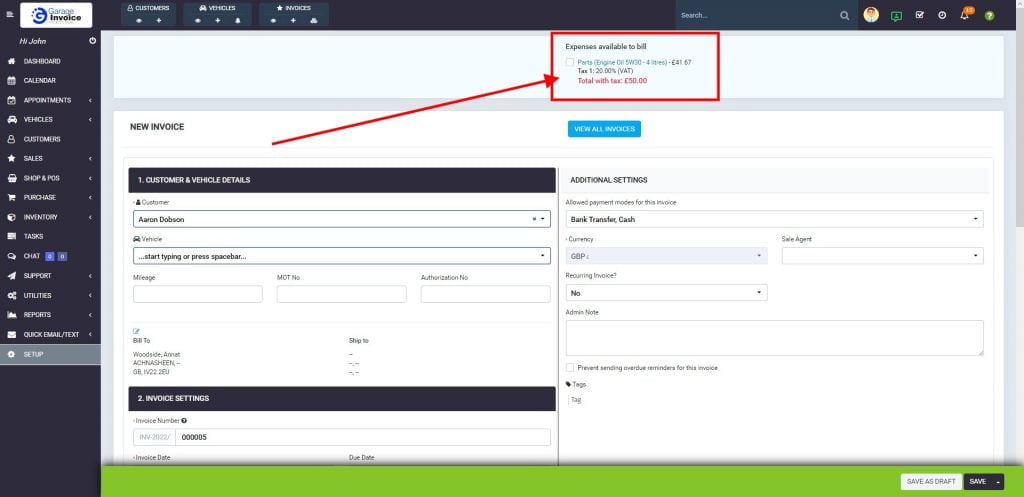The height and width of the screenshot is (497, 1024).
Task: Expand the Inventory sidebar submenu
Action: pyautogui.click(x=90, y=217)
